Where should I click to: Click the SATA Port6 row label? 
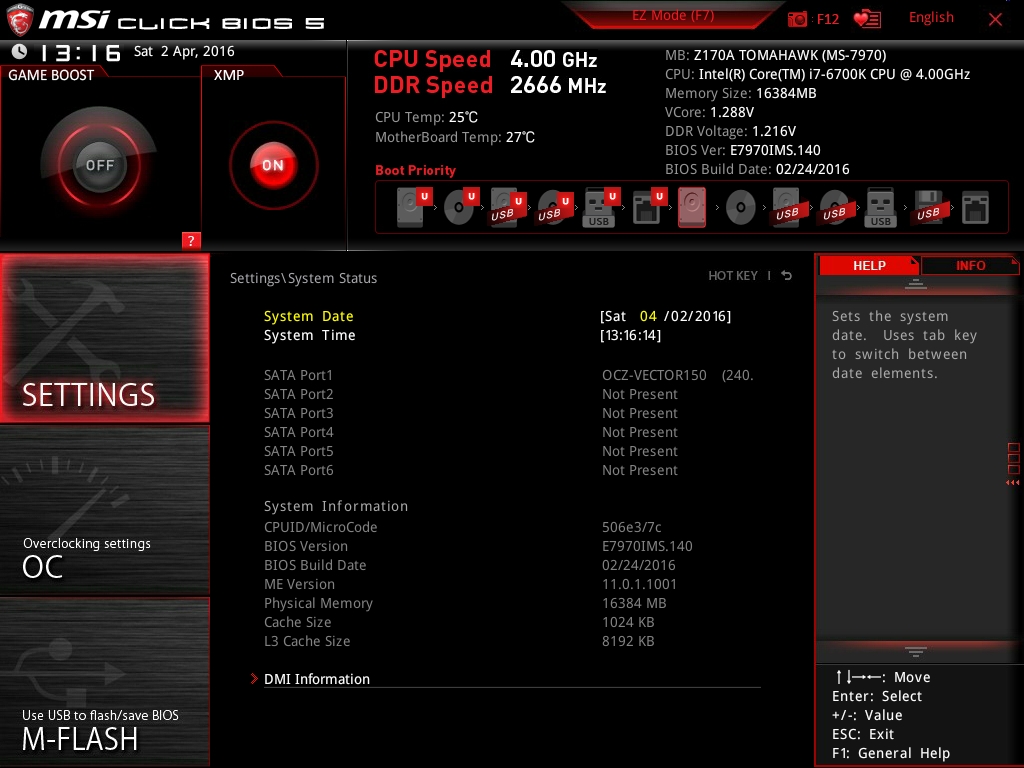[x=298, y=470]
